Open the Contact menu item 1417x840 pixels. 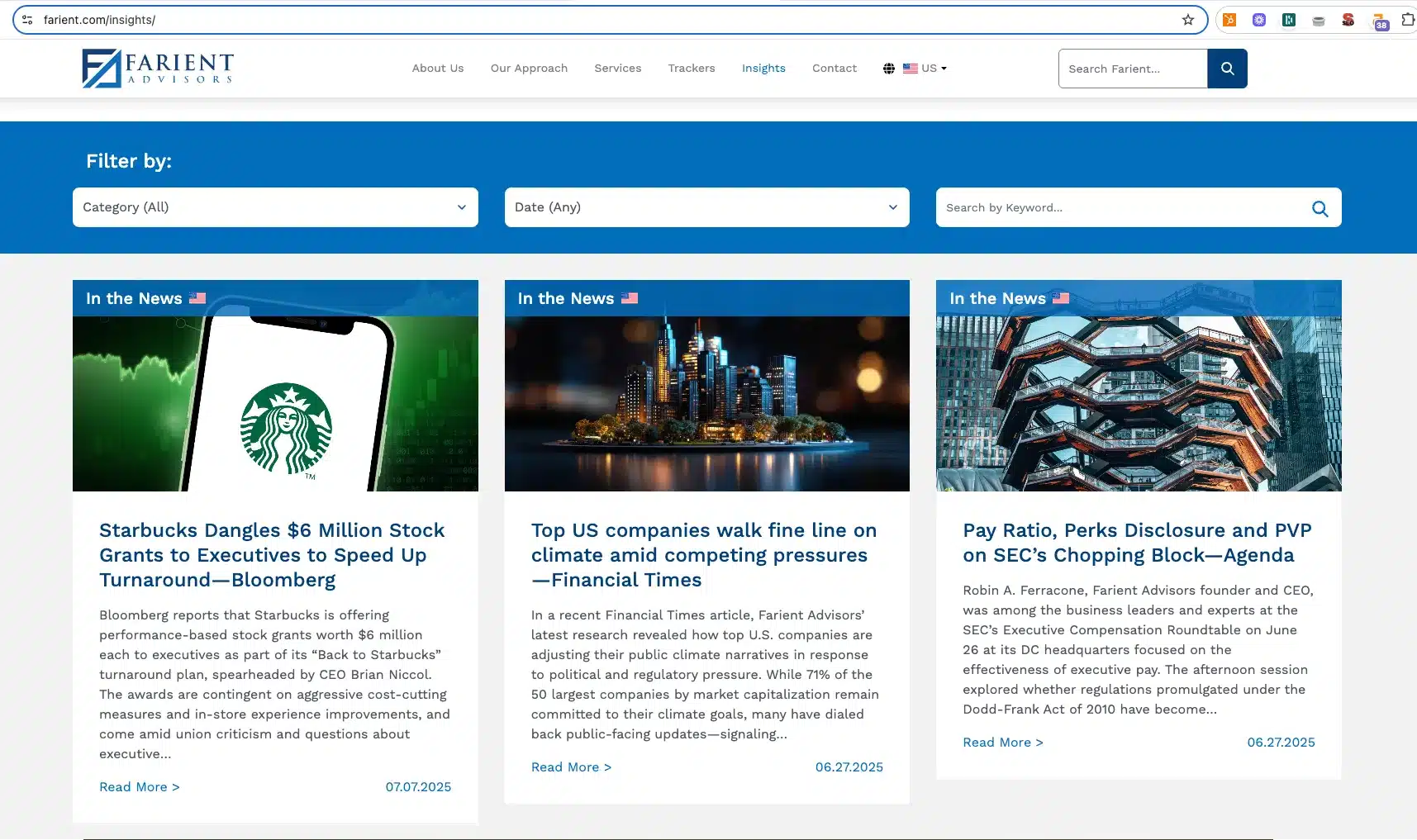click(x=835, y=69)
